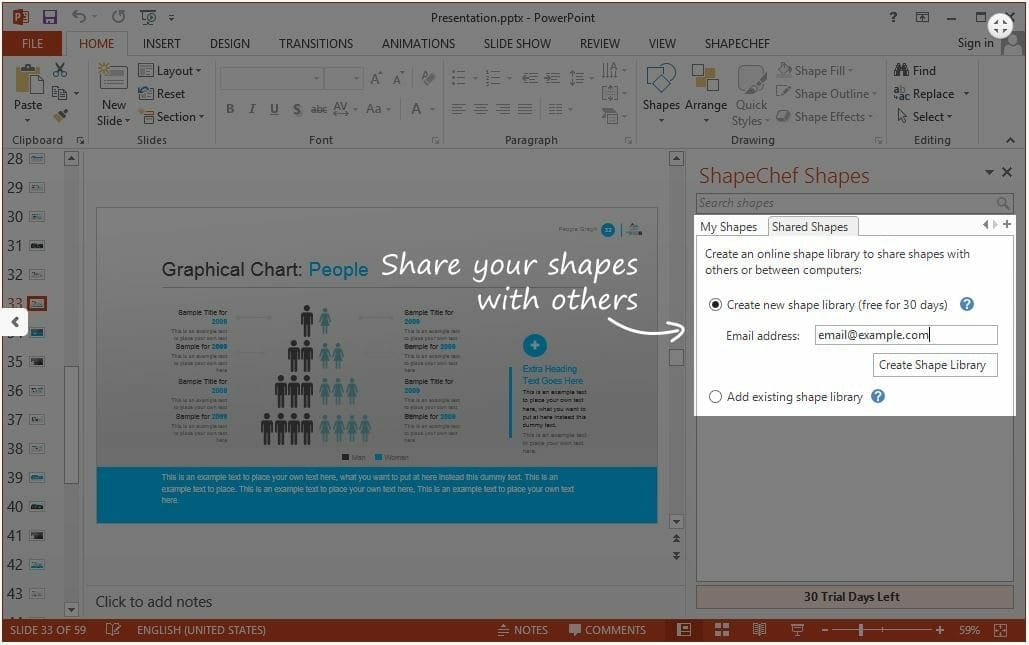Screen dimensions: 1029x645
Task: Open the SHAPECHEF ribbon tab
Action: 737,44
